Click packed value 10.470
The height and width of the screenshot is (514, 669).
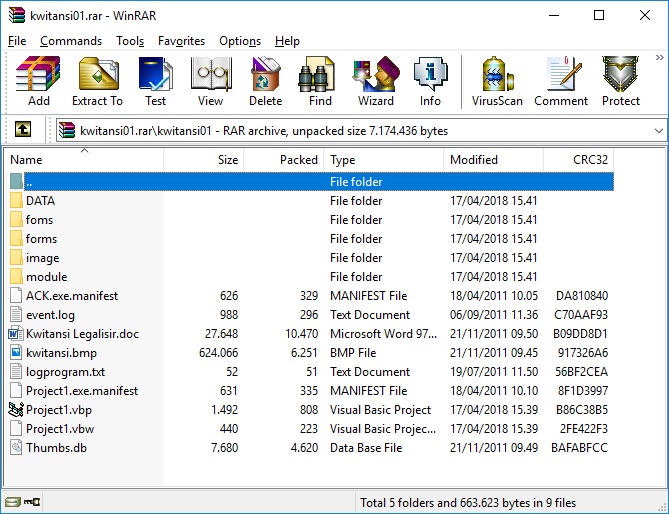coord(302,334)
